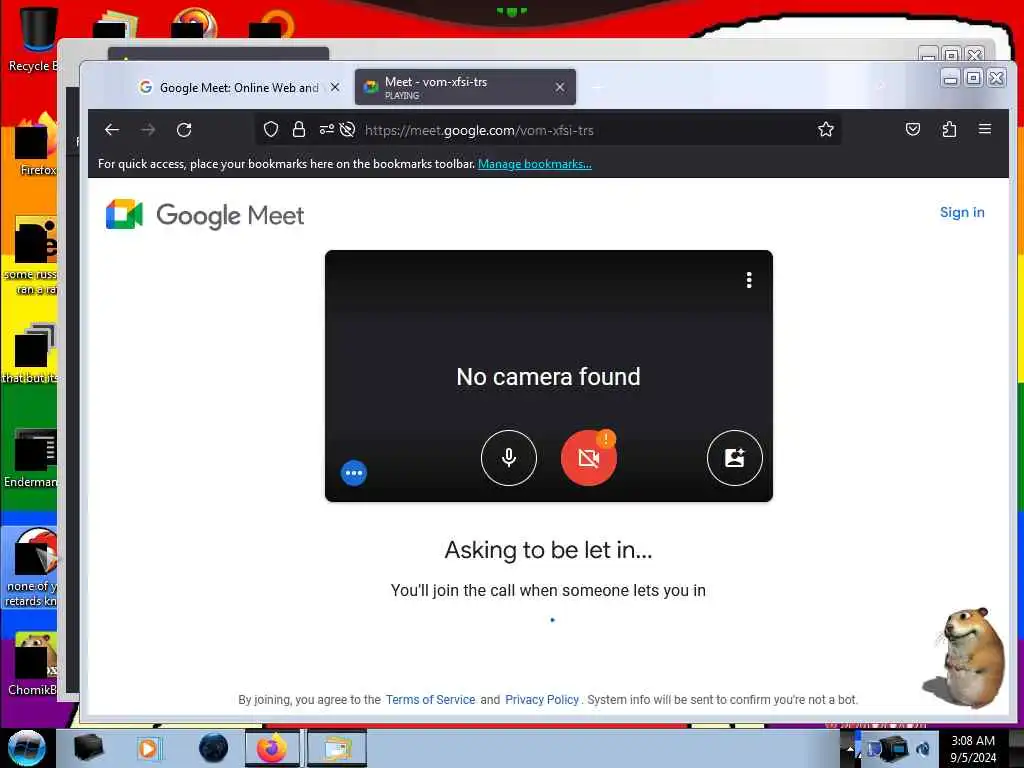Click the hamster desktop gadget
Viewport: 1024px width, 768px height.
966,658
